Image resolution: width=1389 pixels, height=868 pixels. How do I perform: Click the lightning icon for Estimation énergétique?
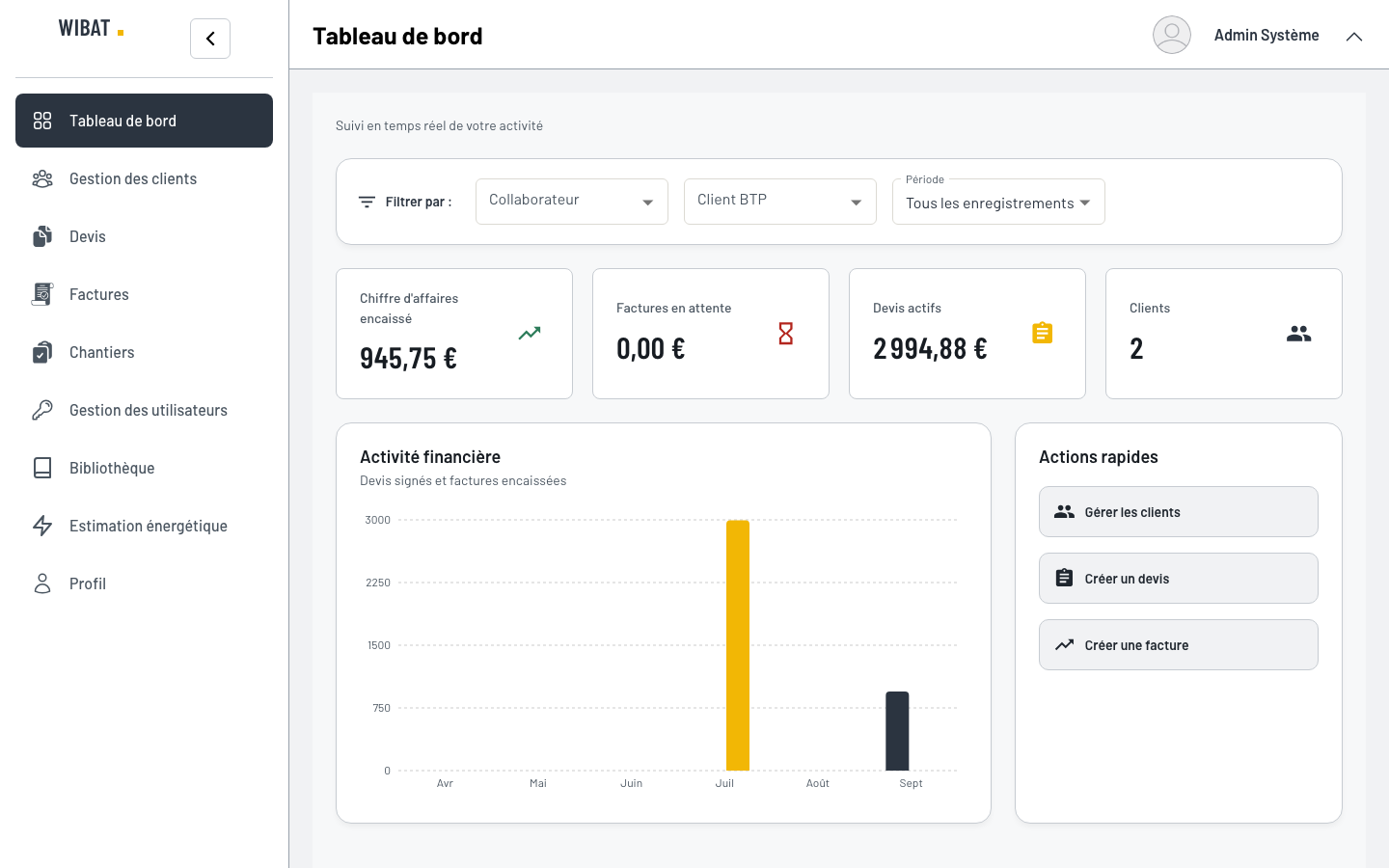[x=42, y=526]
